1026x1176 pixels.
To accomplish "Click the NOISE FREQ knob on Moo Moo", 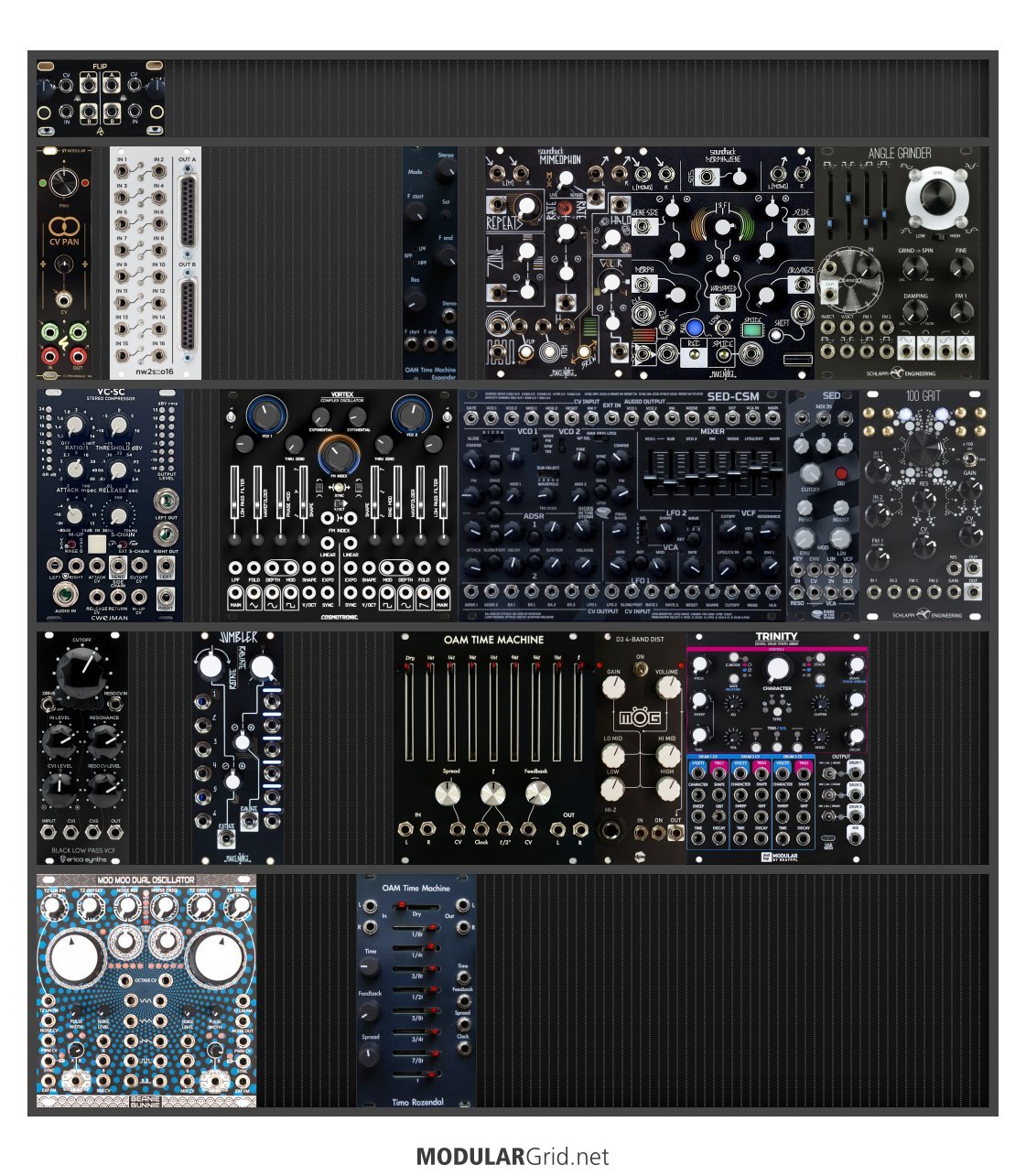I will [x=164, y=906].
